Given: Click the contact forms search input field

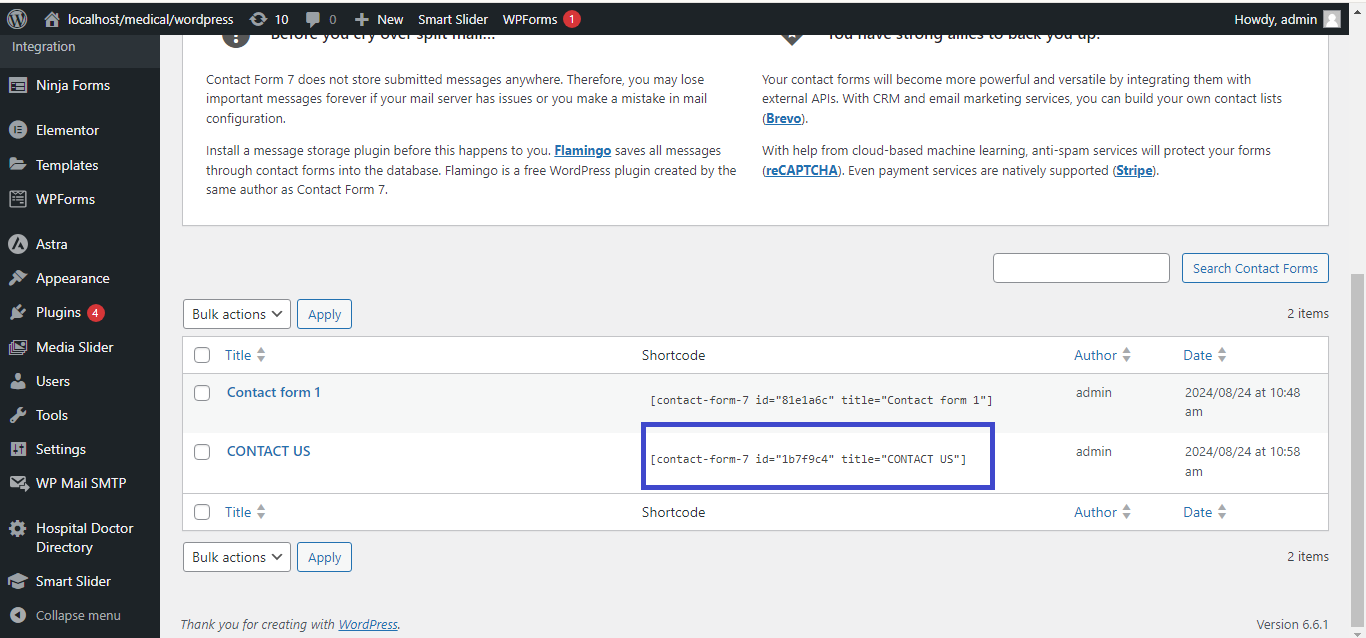Looking at the screenshot, I should pyautogui.click(x=1080, y=268).
